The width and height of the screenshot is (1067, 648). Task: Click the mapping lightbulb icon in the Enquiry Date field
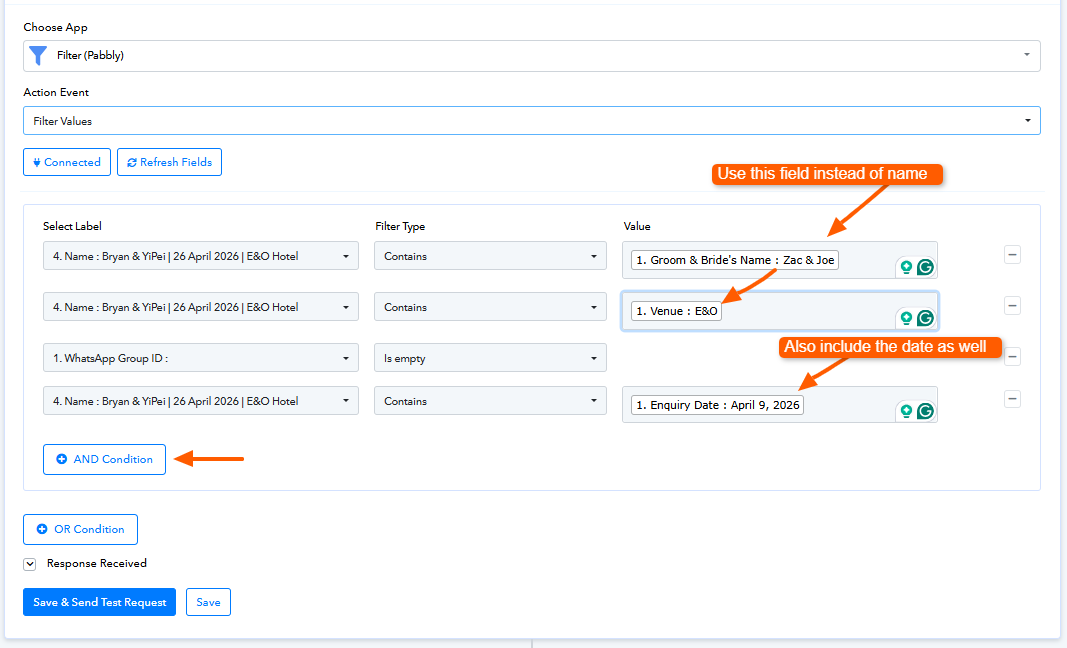pyautogui.click(x=906, y=410)
